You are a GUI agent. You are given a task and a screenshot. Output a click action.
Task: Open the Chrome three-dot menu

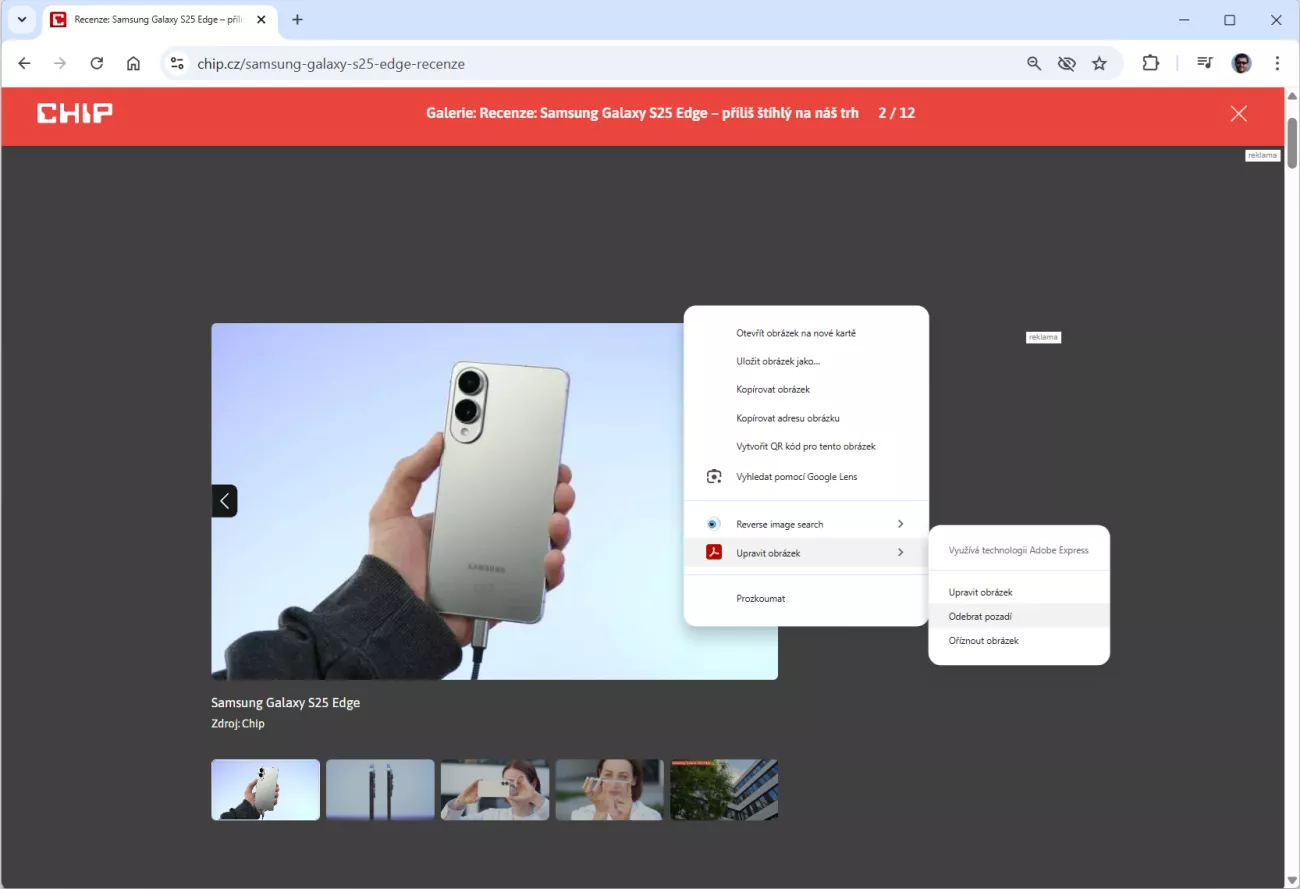coord(1277,63)
